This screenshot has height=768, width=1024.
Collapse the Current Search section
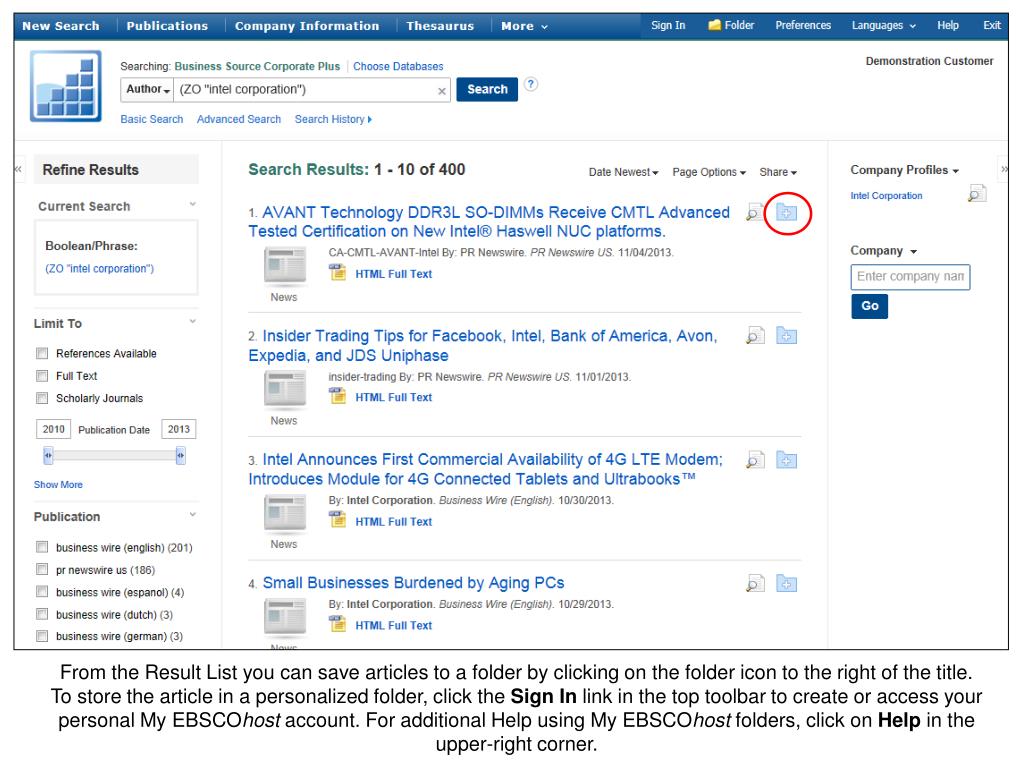click(x=193, y=204)
